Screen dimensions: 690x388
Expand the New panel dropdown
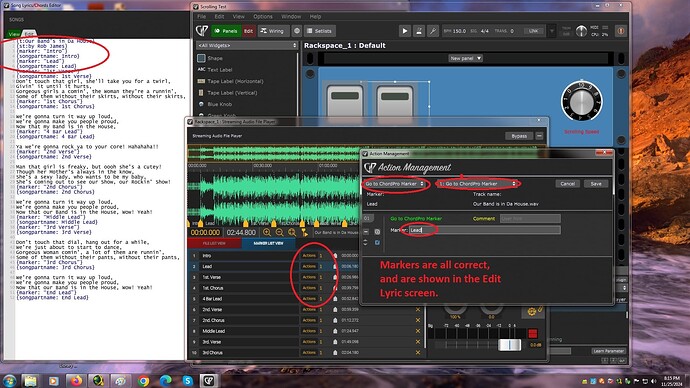pyautogui.click(x=465, y=58)
